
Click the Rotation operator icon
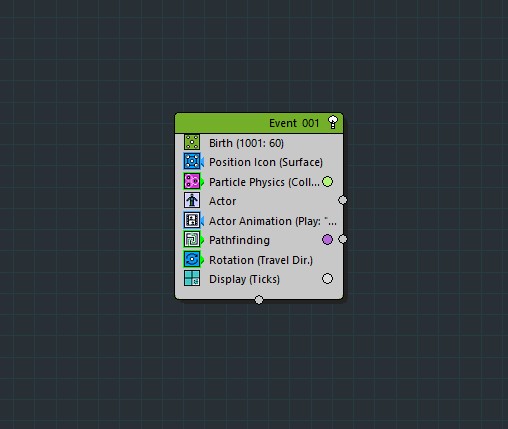tap(192, 259)
